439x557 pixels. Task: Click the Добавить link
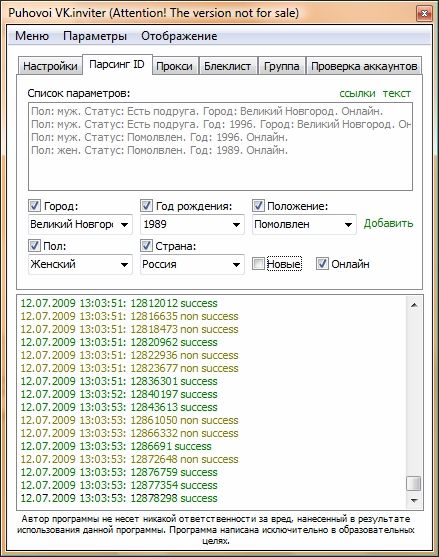click(388, 223)
